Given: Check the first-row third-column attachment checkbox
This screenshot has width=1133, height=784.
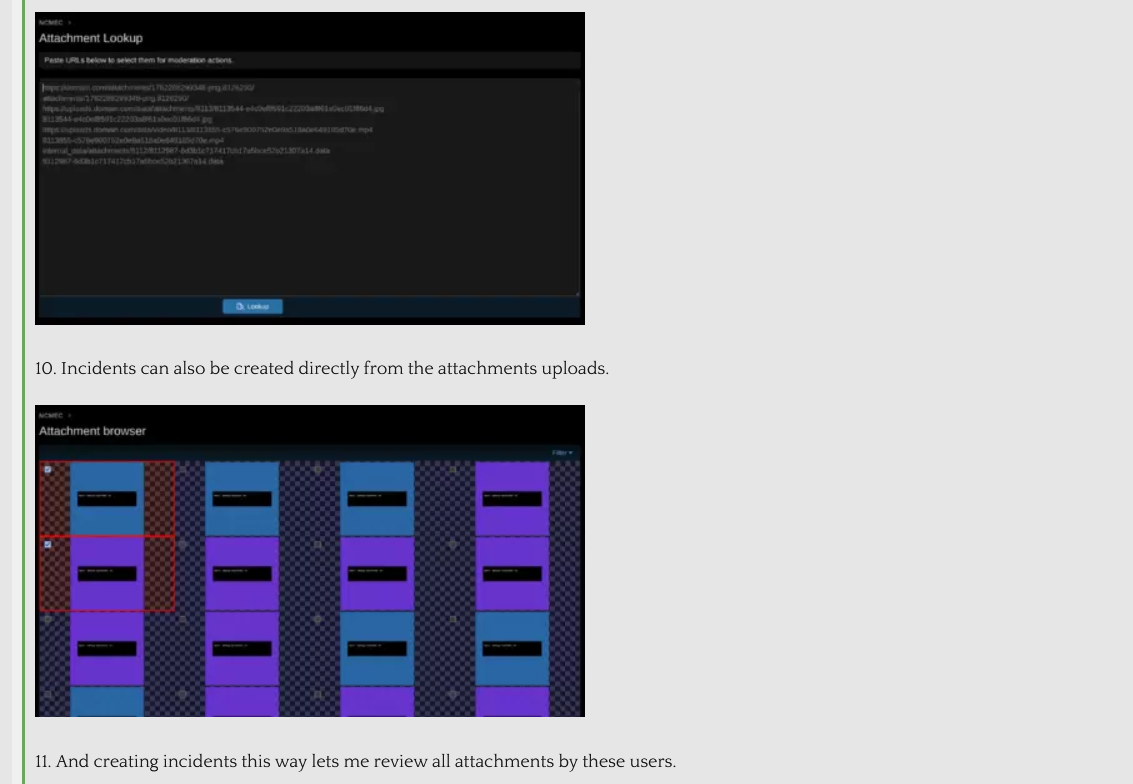Looking at the screenshot, I should (x=317, y=469).
